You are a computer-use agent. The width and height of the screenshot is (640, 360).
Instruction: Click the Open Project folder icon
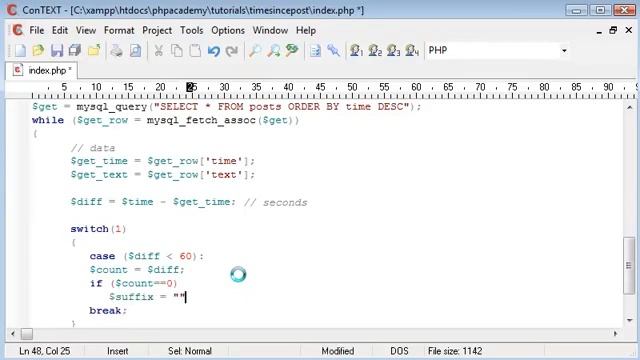(94, 51)
